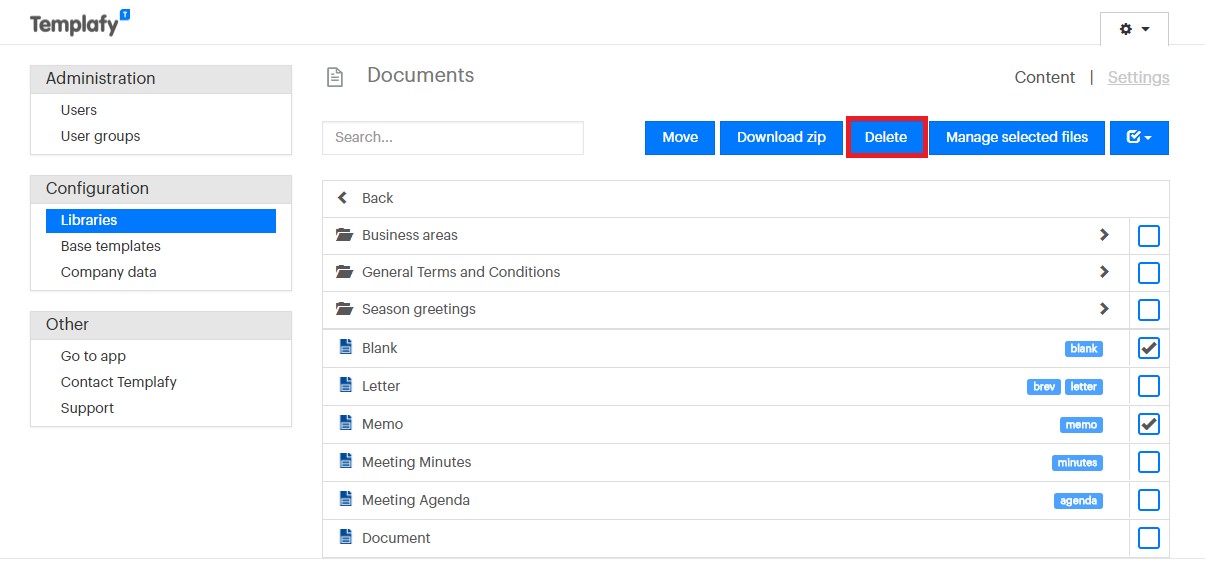This screenshot has width=1205, height=585.
Task: Click the Documents page icon
Action: coord(336,77)
